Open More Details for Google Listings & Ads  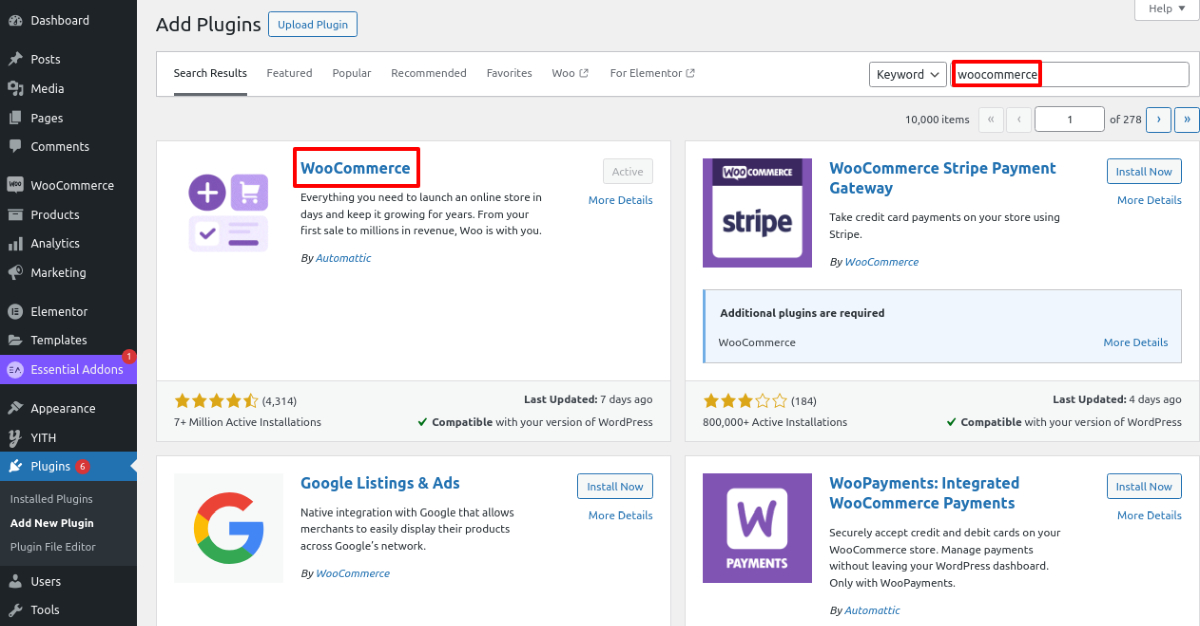pyautogui.click(x=620, y=515)
